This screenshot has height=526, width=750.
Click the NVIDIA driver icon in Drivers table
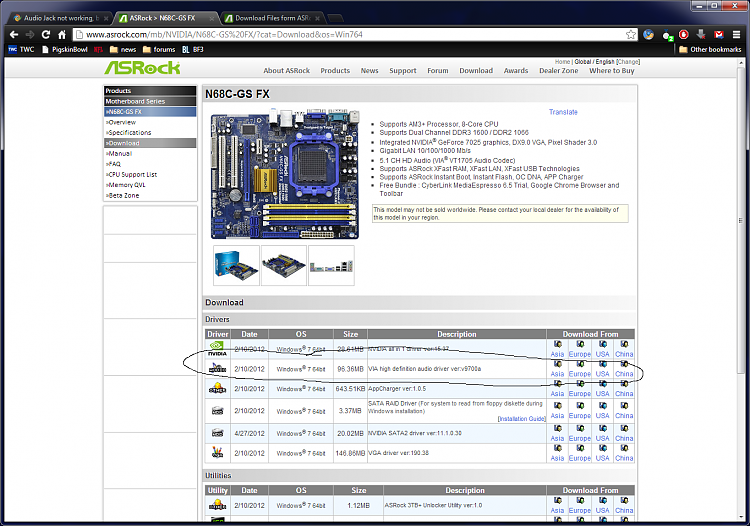click(217, 349)
